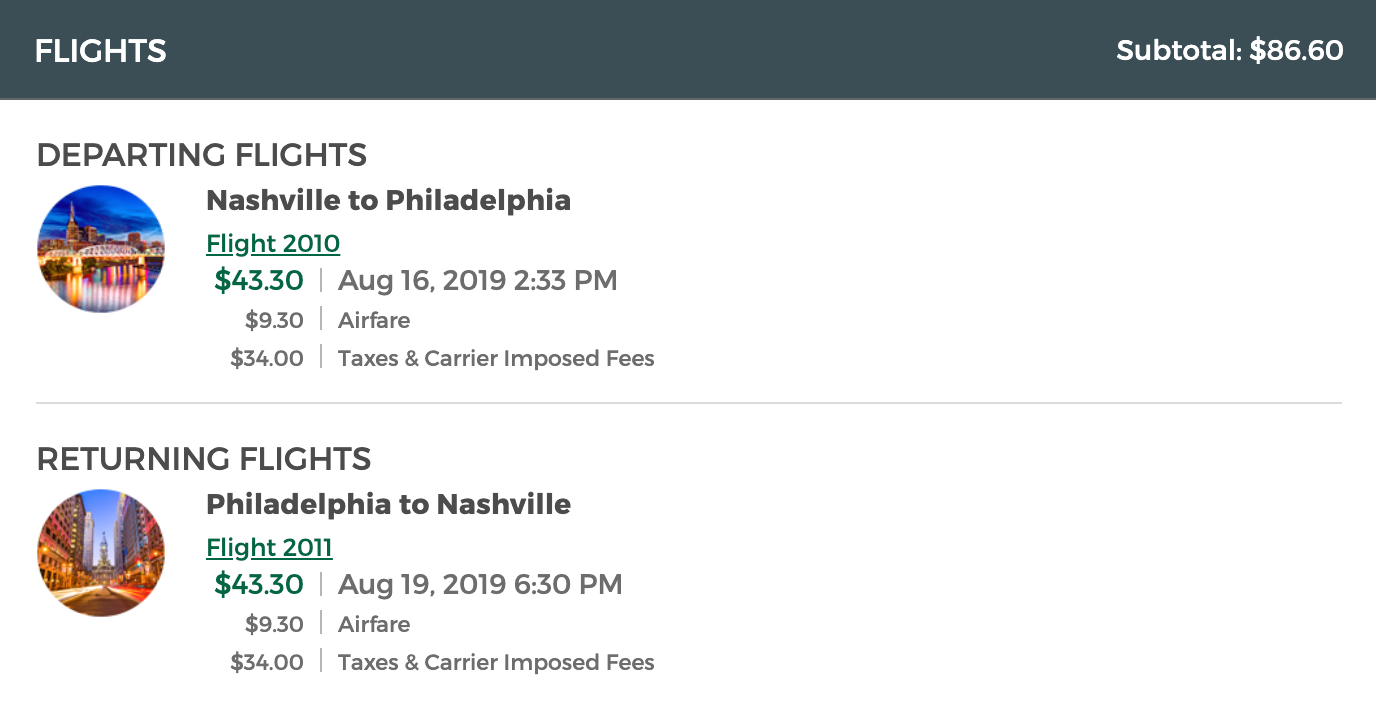Click the $9.30 airfare amount for departing flight

click(274, 320)
